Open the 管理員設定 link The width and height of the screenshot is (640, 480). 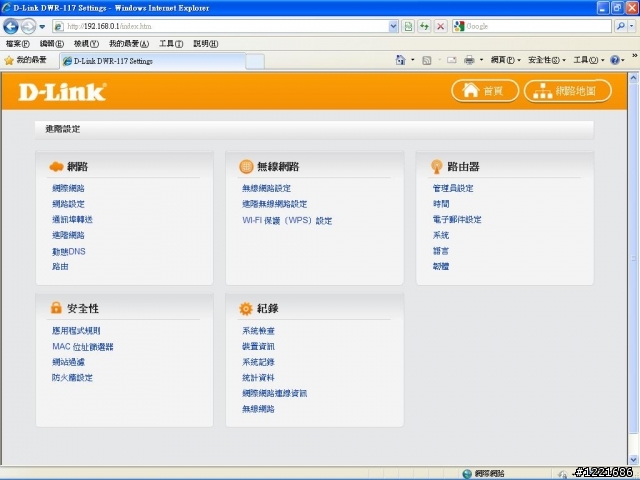point(453,188)
